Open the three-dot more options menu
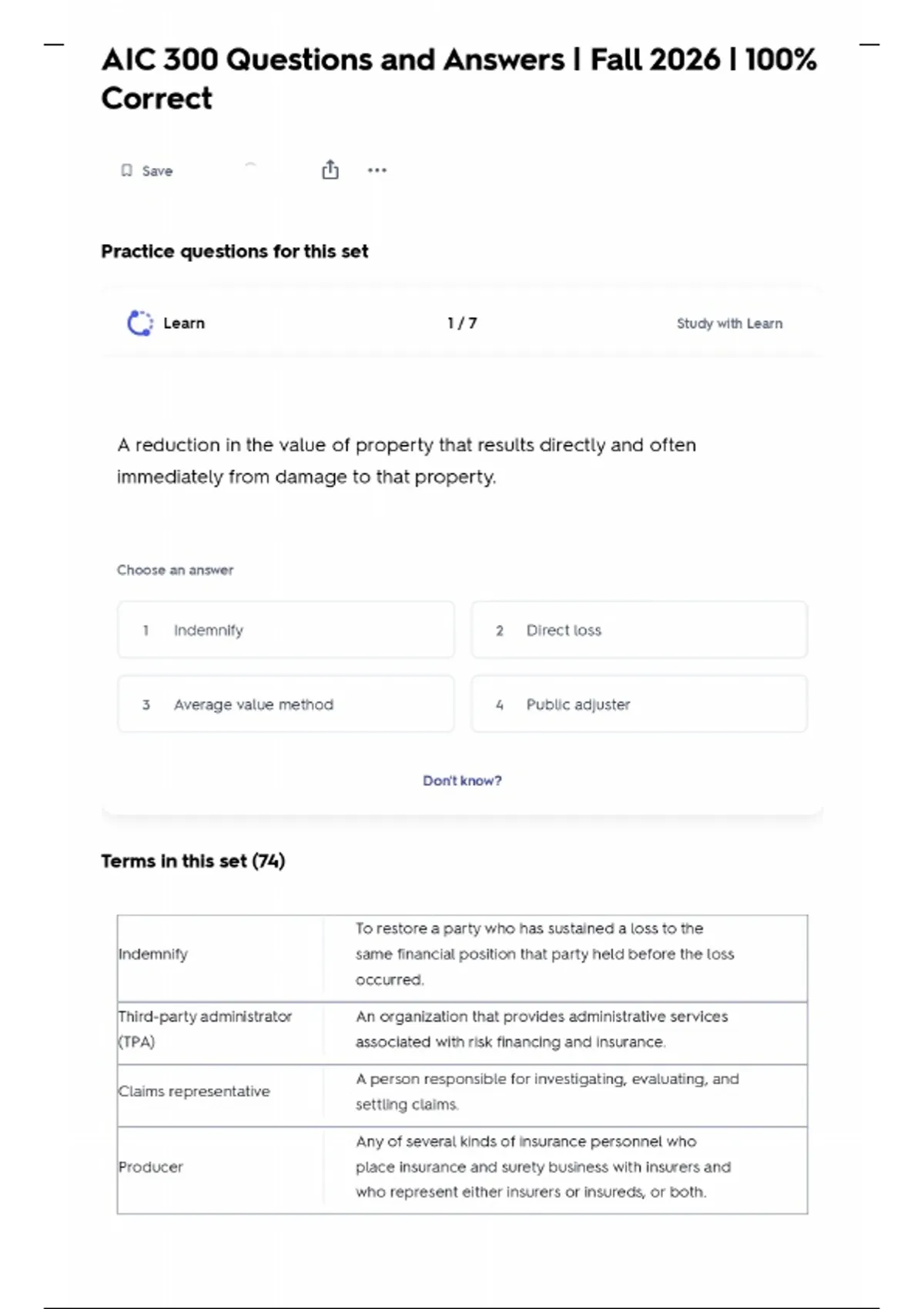The height and width of the screenshot is (1309, 924). coord(377,170)
